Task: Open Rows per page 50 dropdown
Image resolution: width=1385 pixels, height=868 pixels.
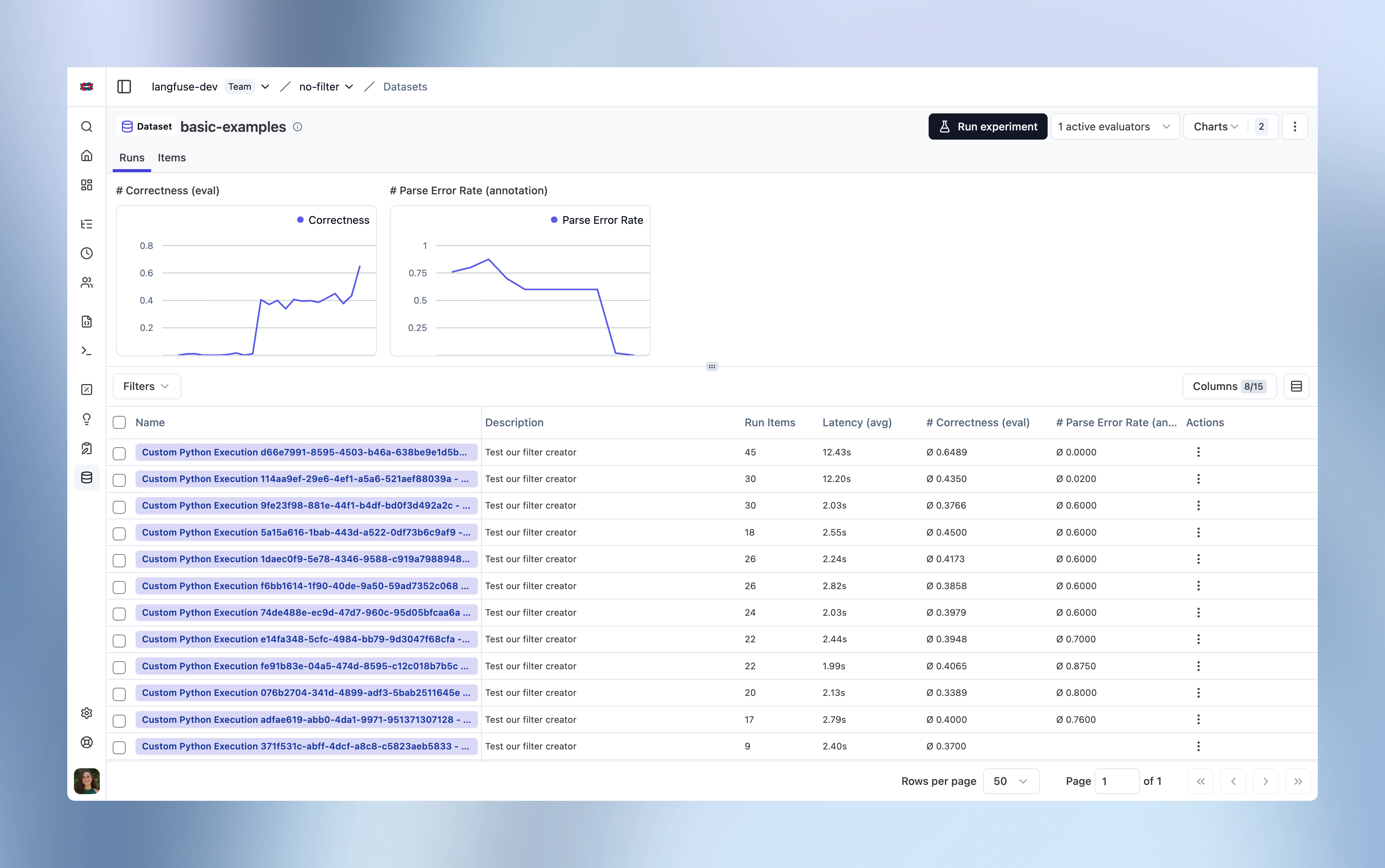Action: (x=1010, y=781)
